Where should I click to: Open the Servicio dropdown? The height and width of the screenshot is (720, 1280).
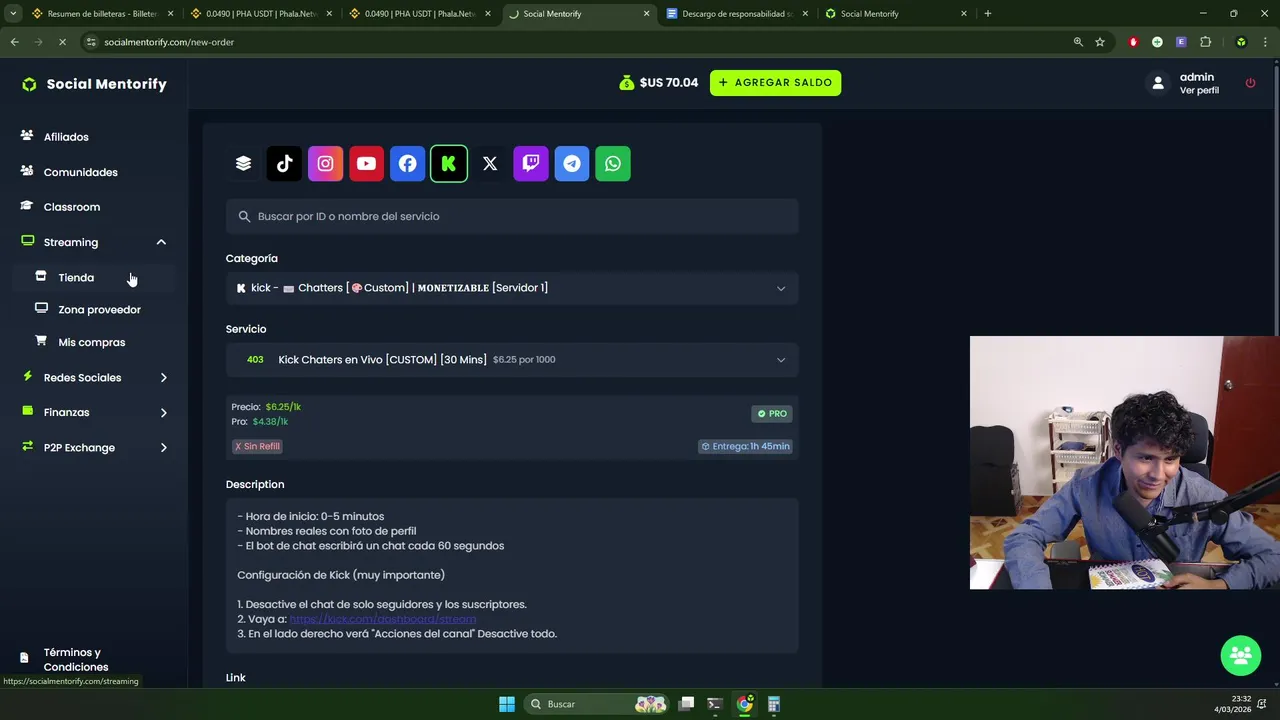512,359
